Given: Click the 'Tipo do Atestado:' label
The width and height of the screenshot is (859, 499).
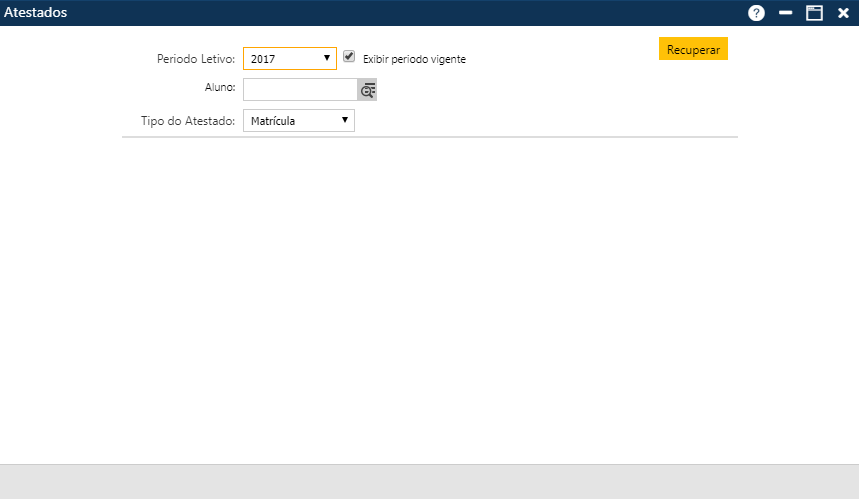Looking at the screenshot, I should (x=188, y=121).
